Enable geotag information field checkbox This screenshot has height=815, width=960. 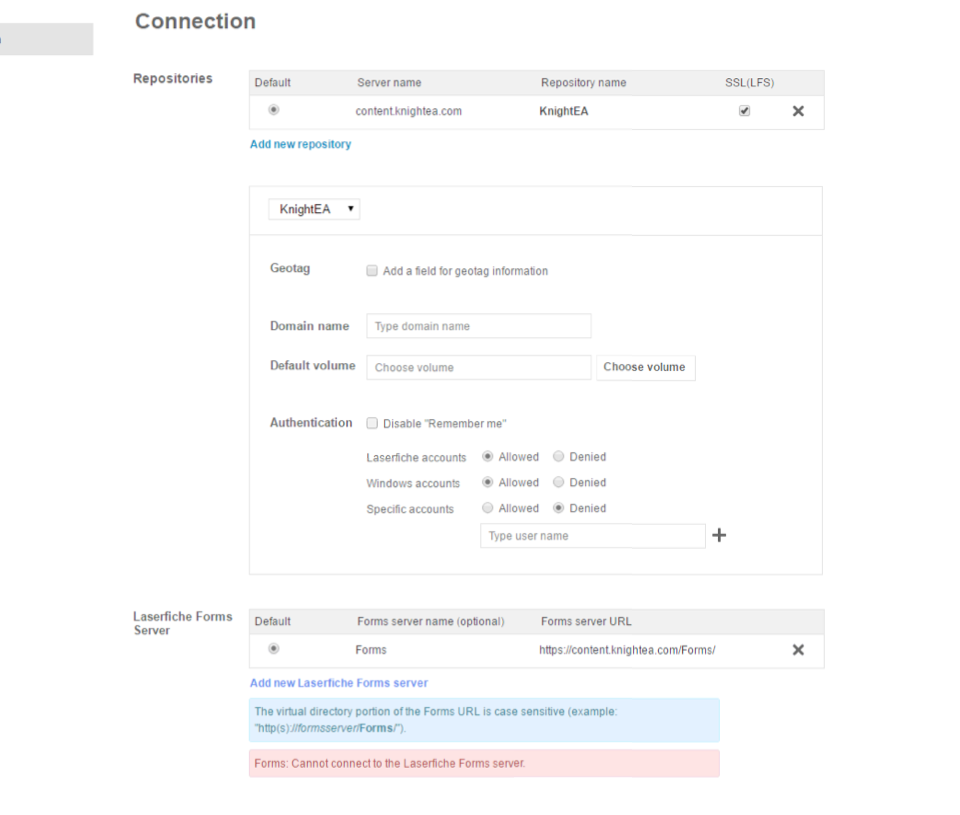(x=372, y=271)
